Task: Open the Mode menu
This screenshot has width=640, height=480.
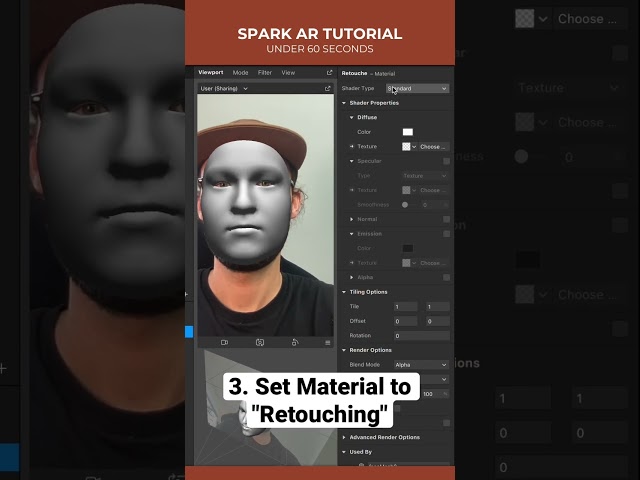Action: (x=240, y=73)
